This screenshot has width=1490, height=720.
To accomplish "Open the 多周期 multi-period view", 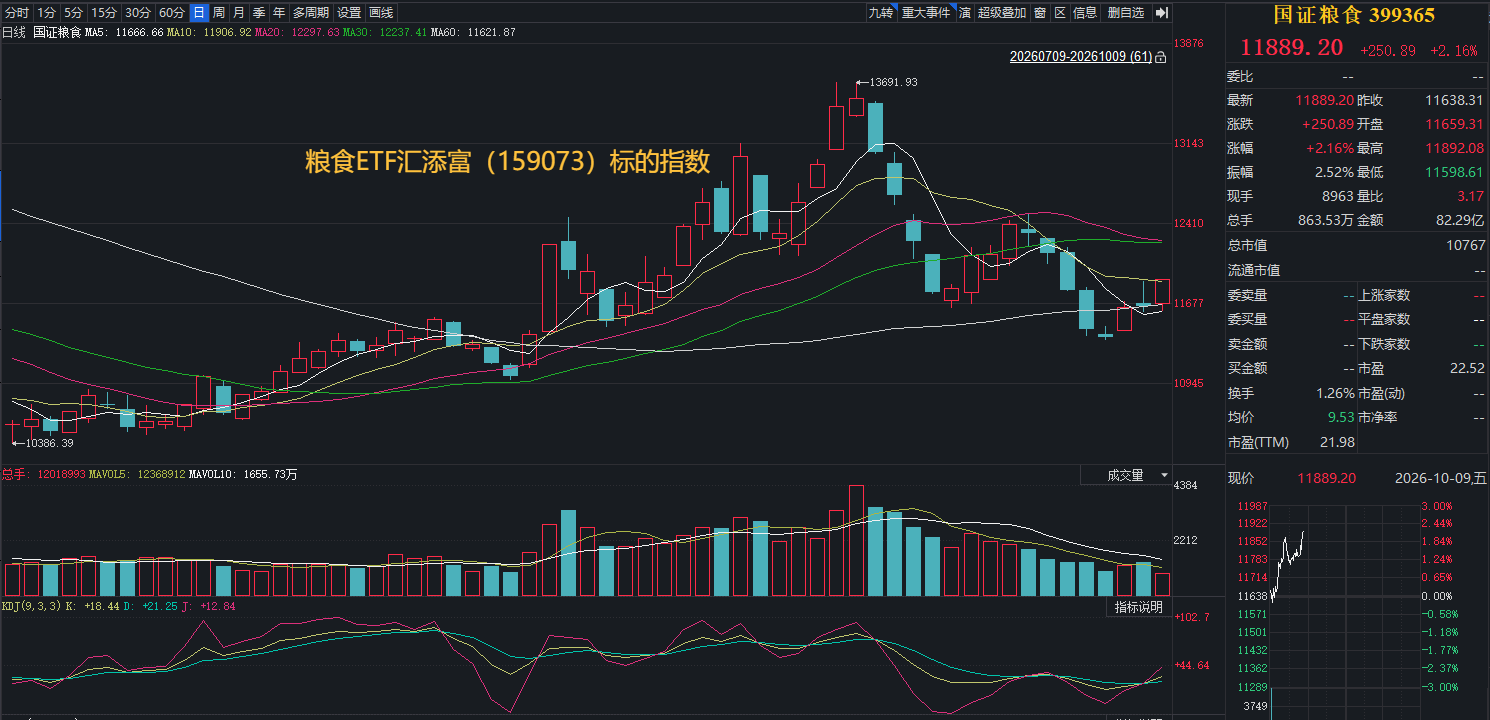I will tap(311, 13).
